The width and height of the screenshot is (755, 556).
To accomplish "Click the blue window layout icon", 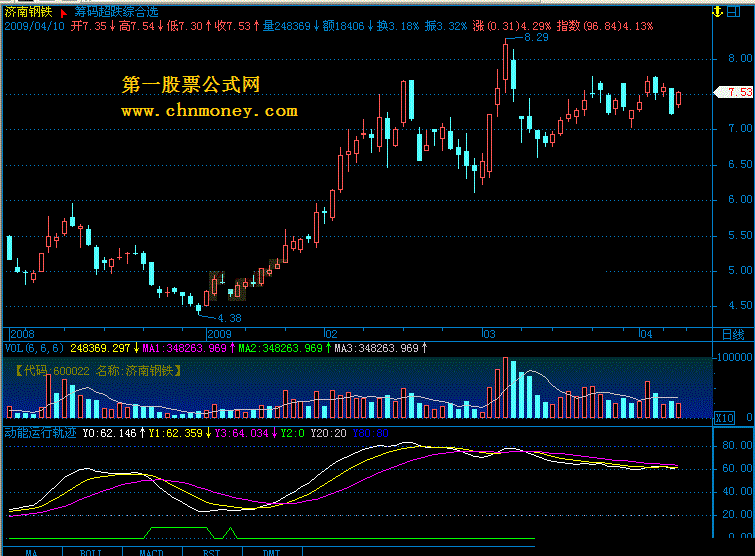I will [733, 12].
